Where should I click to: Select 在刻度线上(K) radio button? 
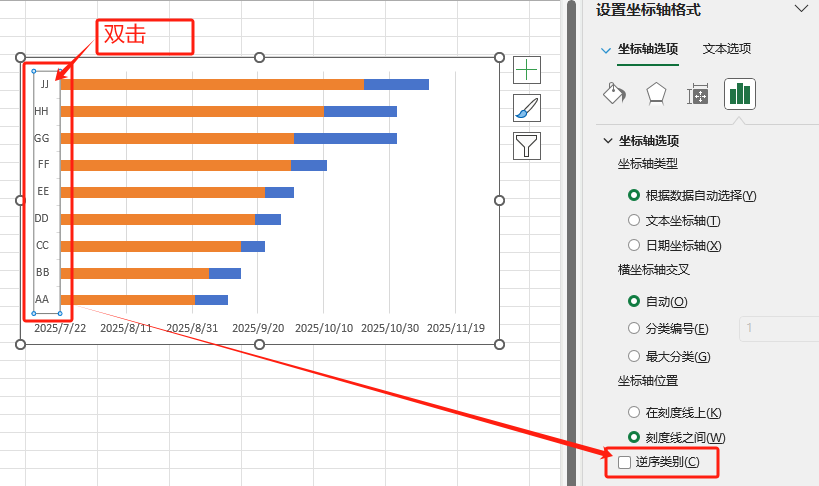click(634, 412)
